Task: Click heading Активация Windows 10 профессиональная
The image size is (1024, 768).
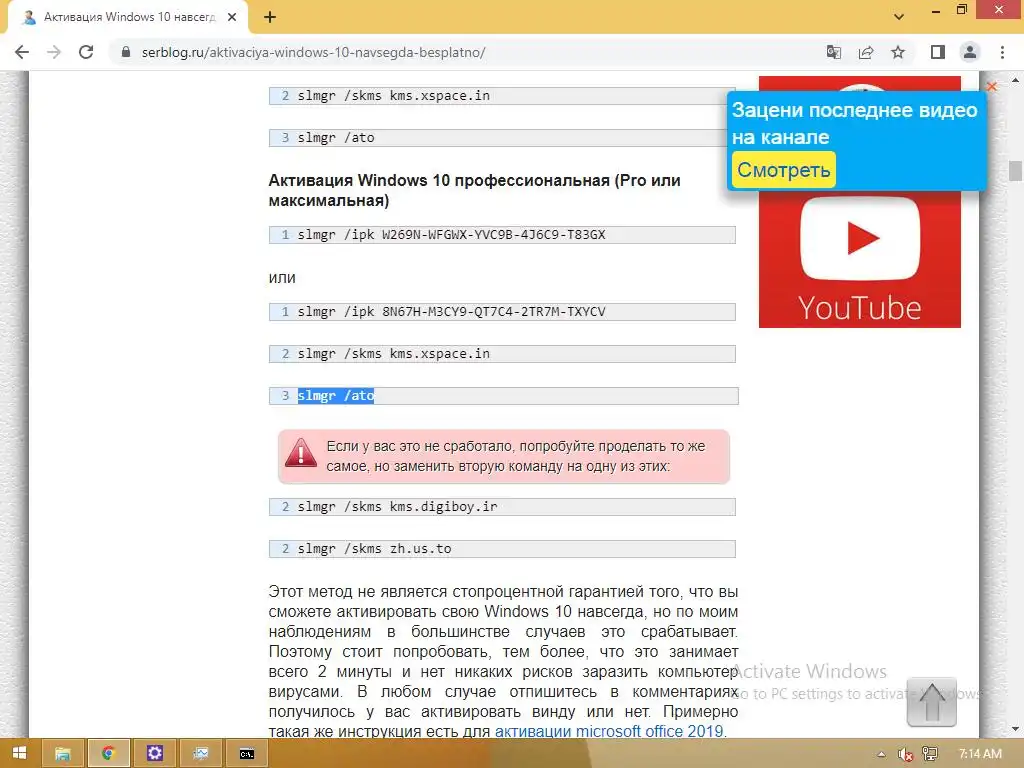Action: [474, 190]
